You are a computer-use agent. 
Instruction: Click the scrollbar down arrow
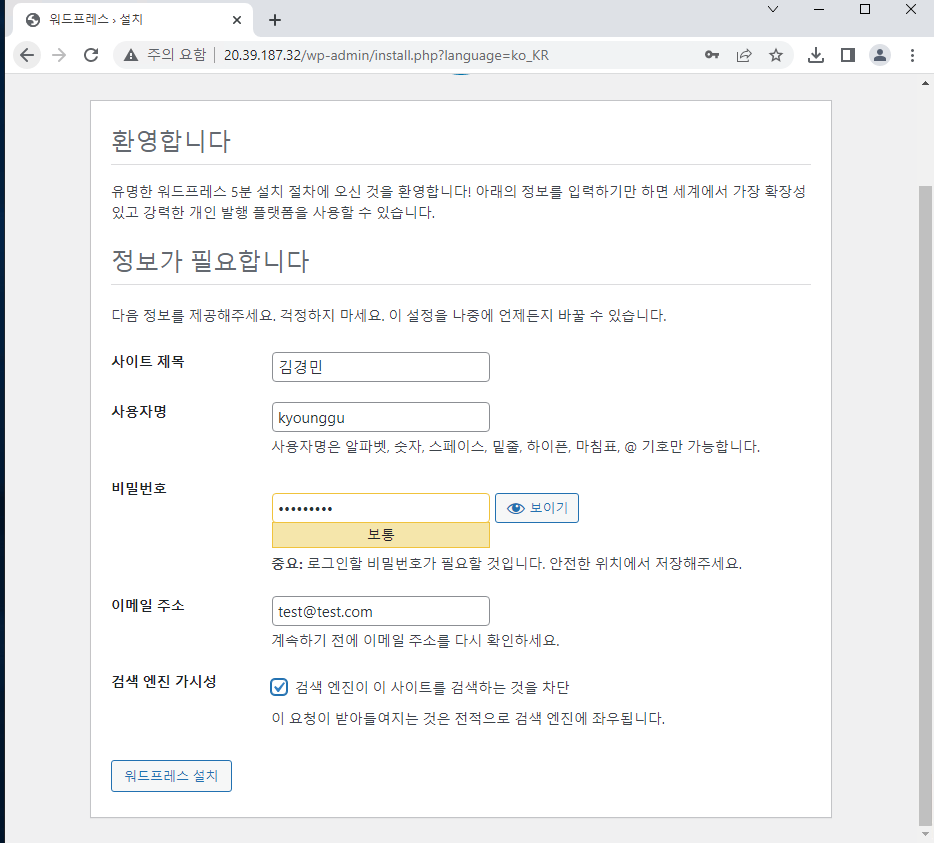click(925, 834)
